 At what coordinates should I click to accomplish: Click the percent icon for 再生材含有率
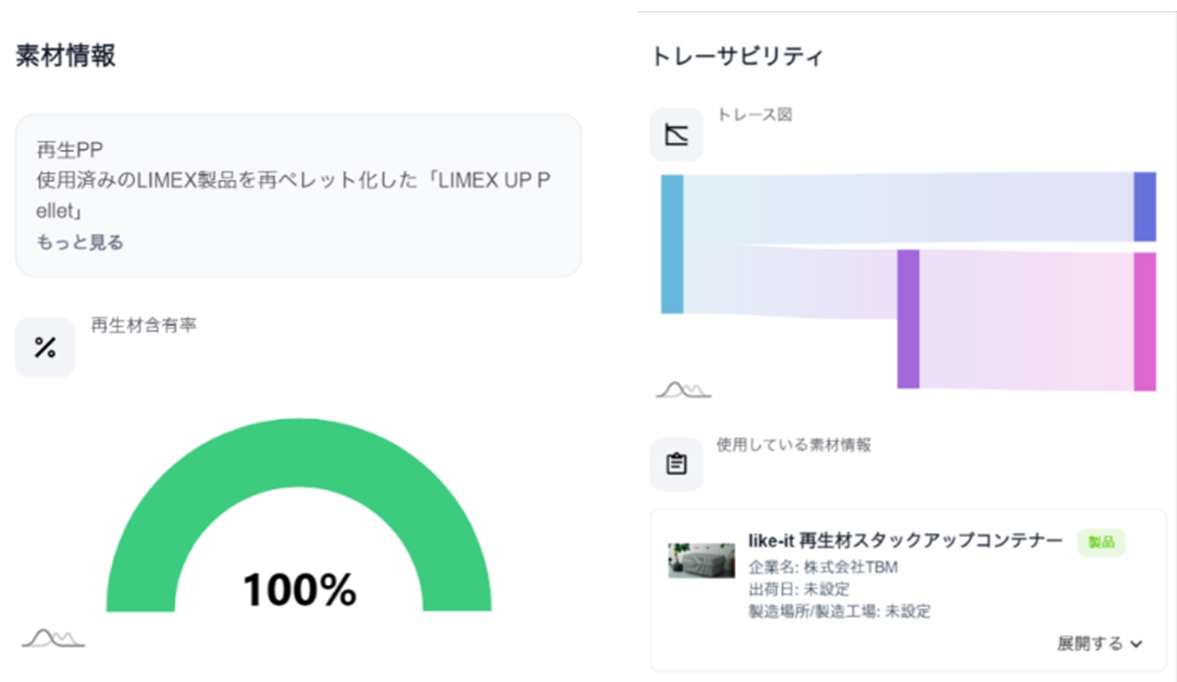coord(45,348)
